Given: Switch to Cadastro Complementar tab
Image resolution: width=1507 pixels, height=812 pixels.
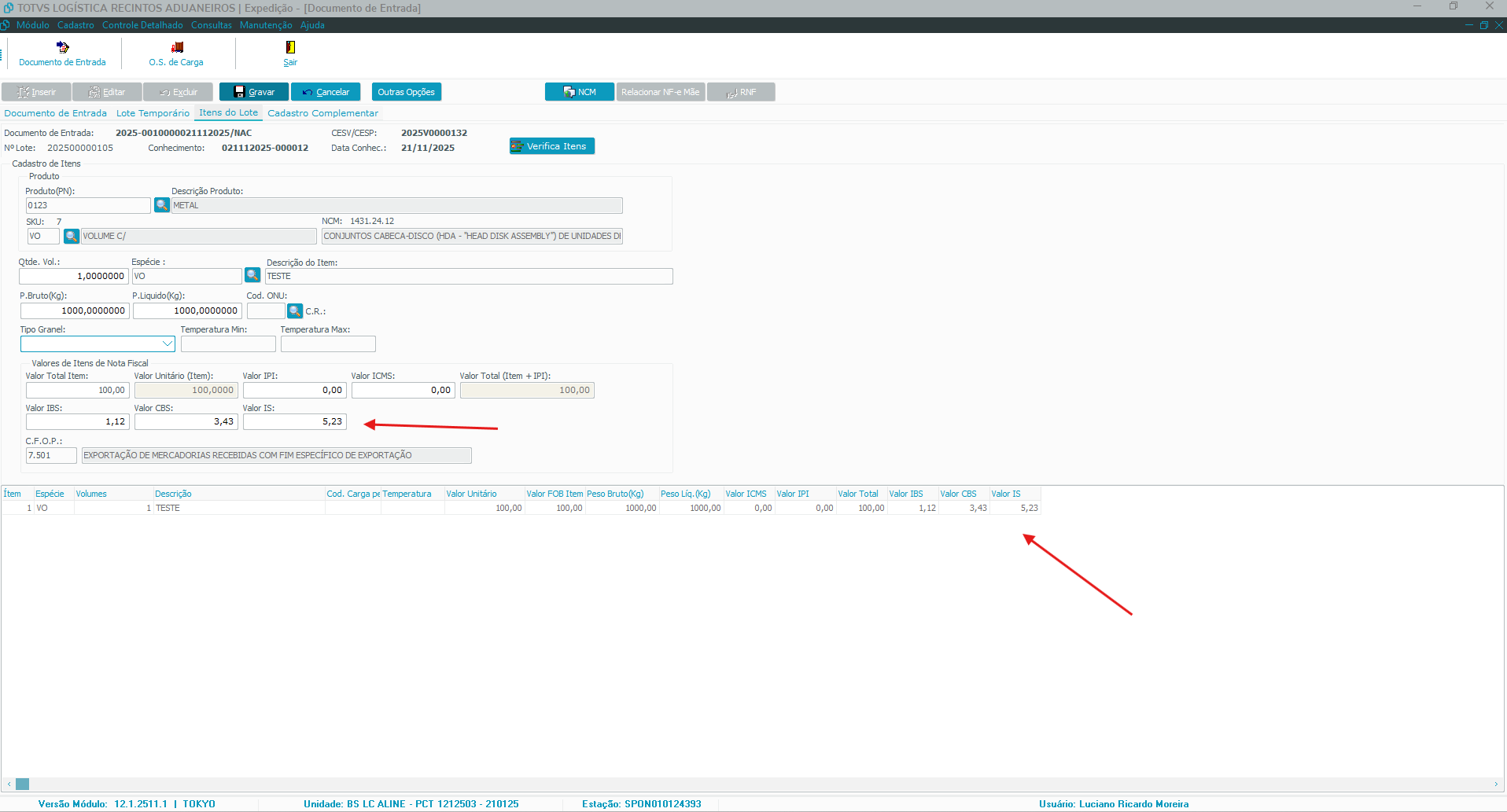Looking at the screenshot, I should 322,113.
